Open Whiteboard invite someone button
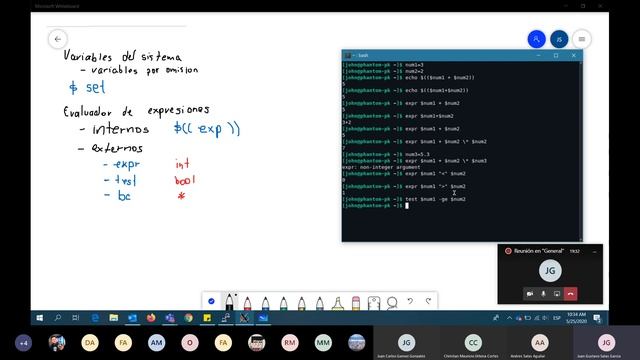Image resolution: width=640 pixels, height=360 pixels. (x=536, y=39)
